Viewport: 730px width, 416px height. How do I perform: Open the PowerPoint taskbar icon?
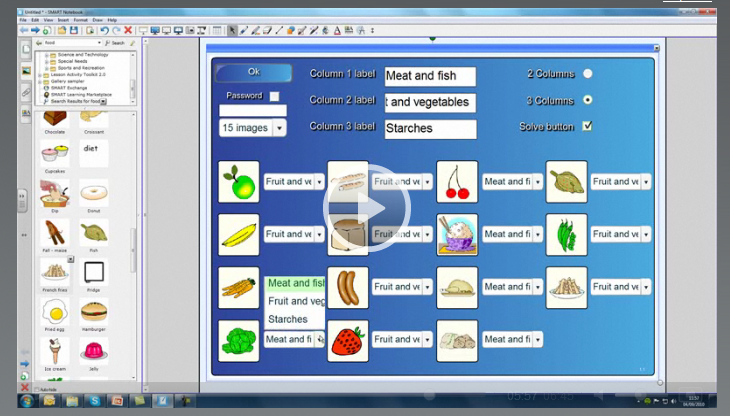pos(117,401)
